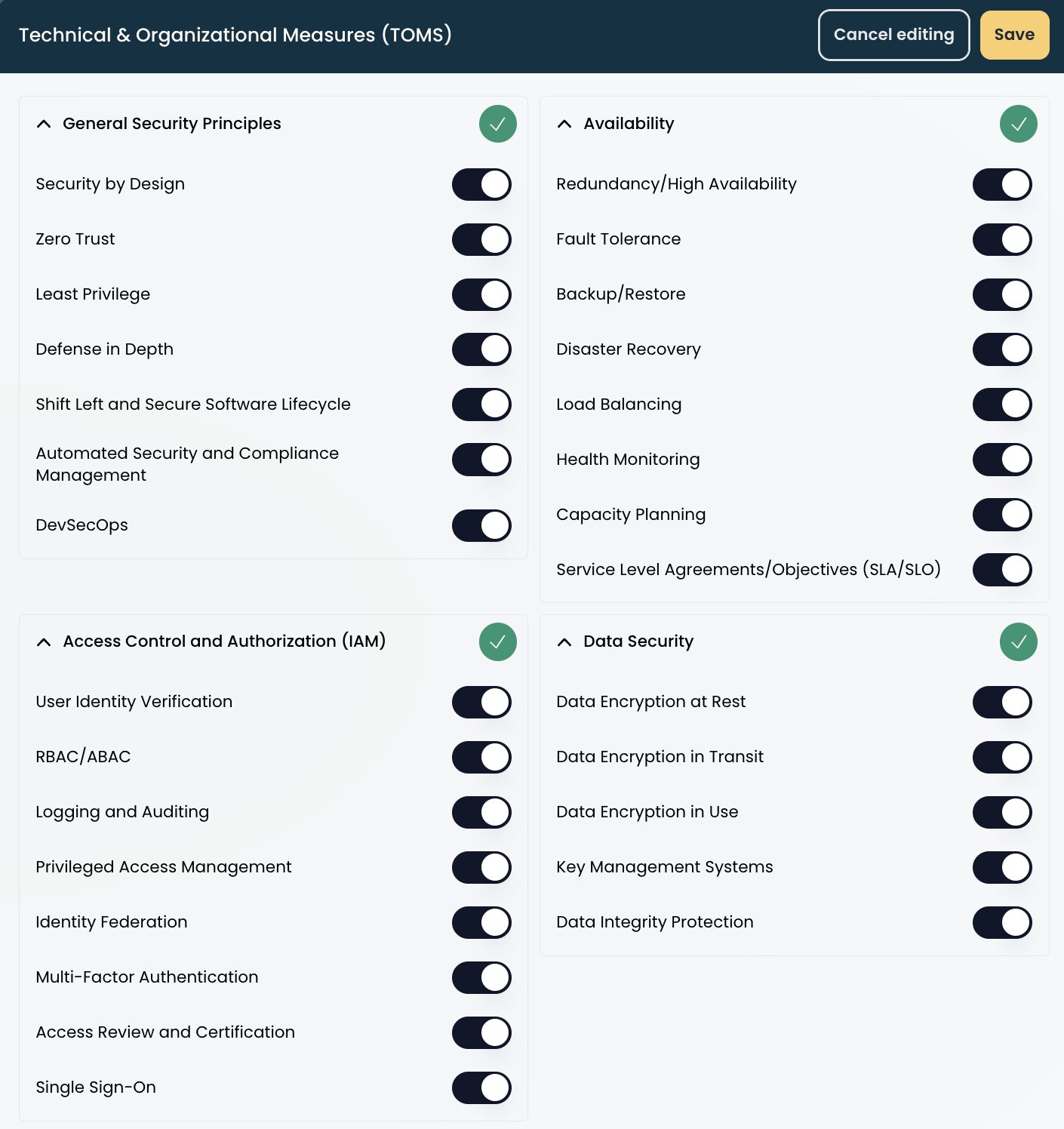
Task: Click the Data Security checkmark icon
Action: pyautogui.click(x=1019, y=642)
